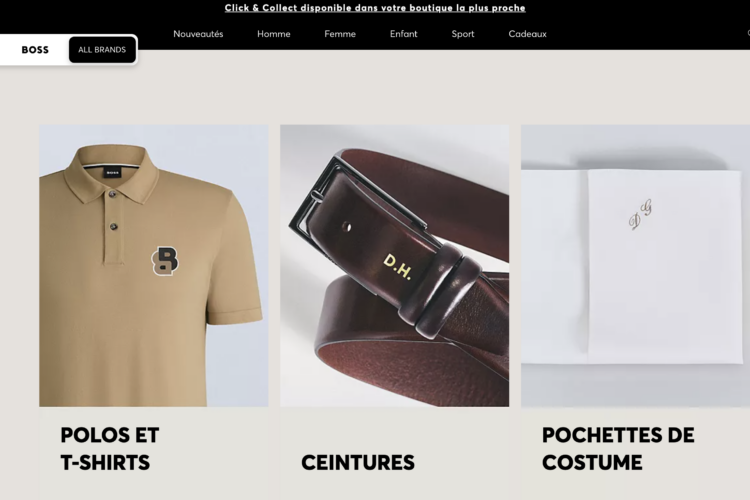
Task: Open the Homme menu
Action: coord(274,34)
